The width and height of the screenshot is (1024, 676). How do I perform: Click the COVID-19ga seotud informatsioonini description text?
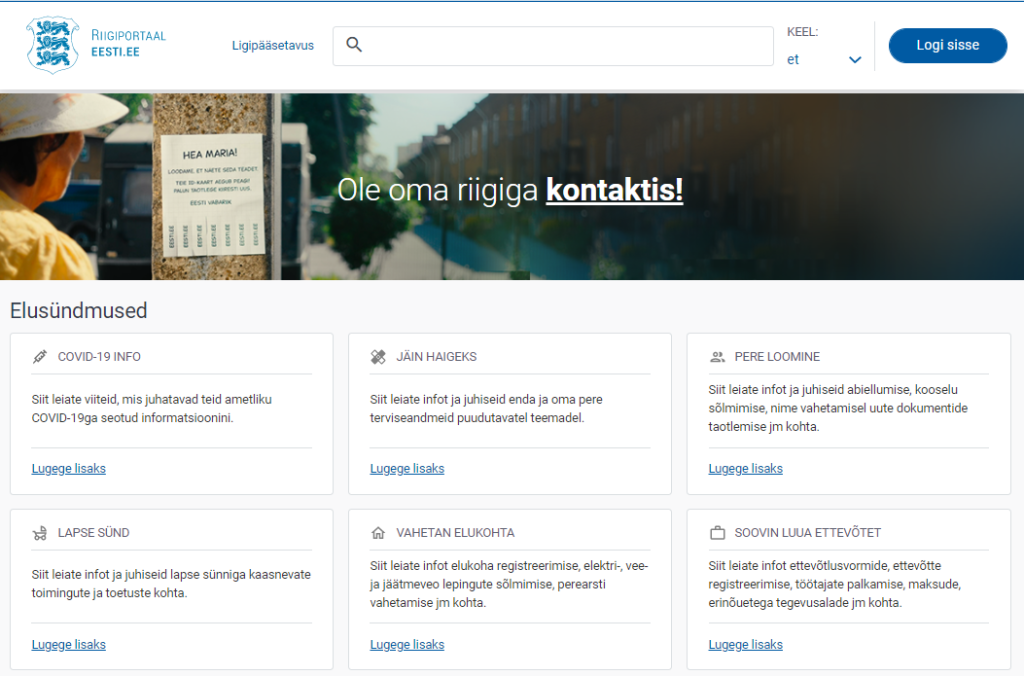pyautogui.click(x=152, y=408)
